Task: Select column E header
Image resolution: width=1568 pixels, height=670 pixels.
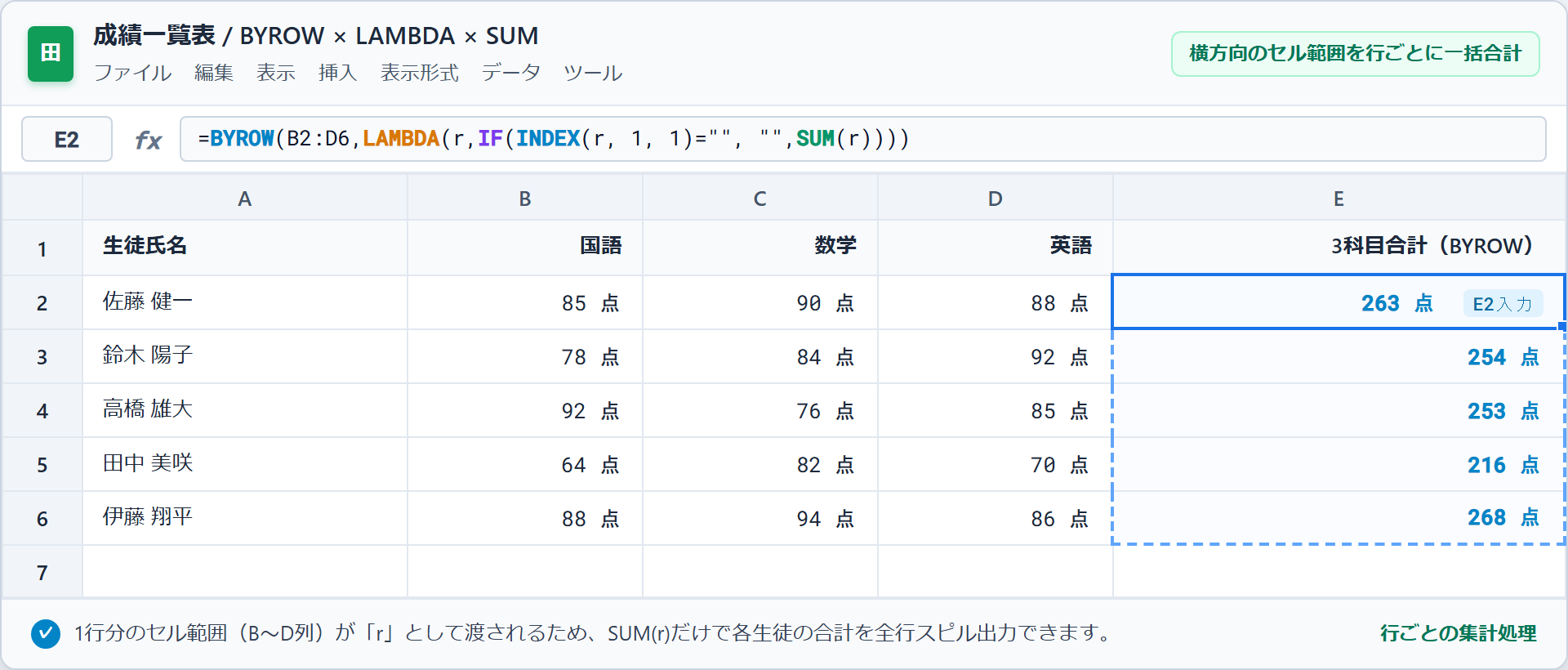Action: click(x=1339, y=198)
